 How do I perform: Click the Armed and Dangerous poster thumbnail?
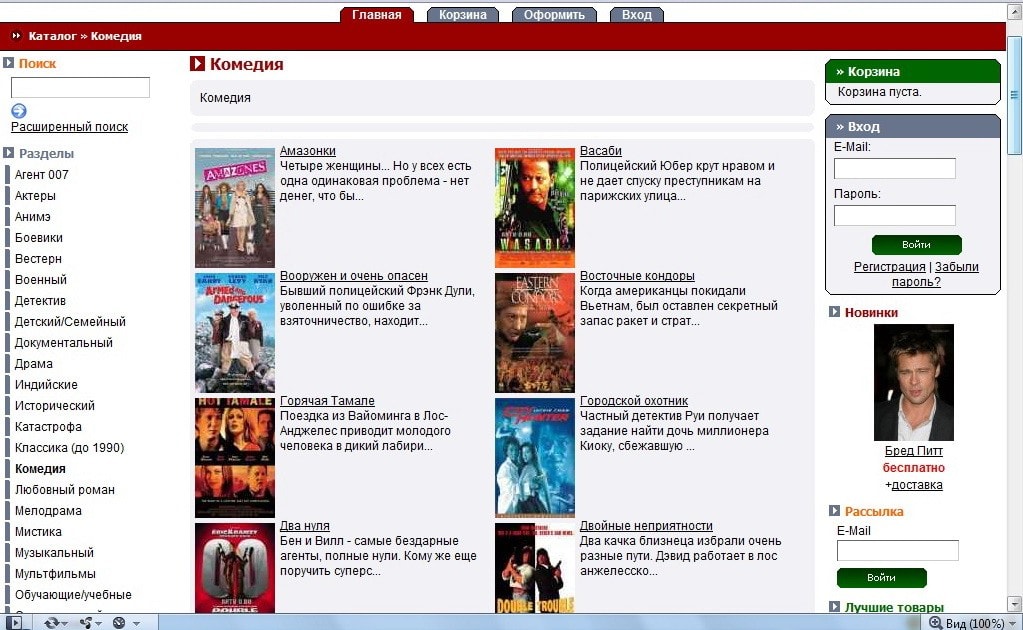coord(235,333)
